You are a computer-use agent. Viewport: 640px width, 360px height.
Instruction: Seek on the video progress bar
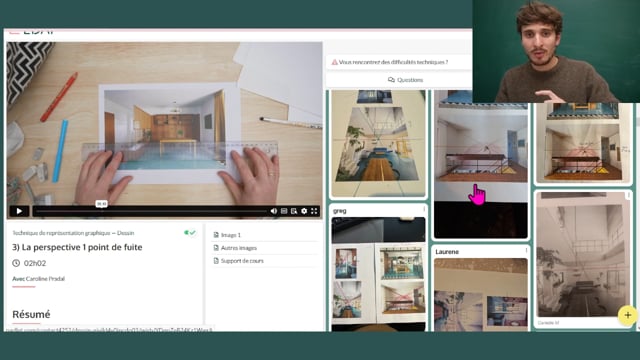click(150, 211)
